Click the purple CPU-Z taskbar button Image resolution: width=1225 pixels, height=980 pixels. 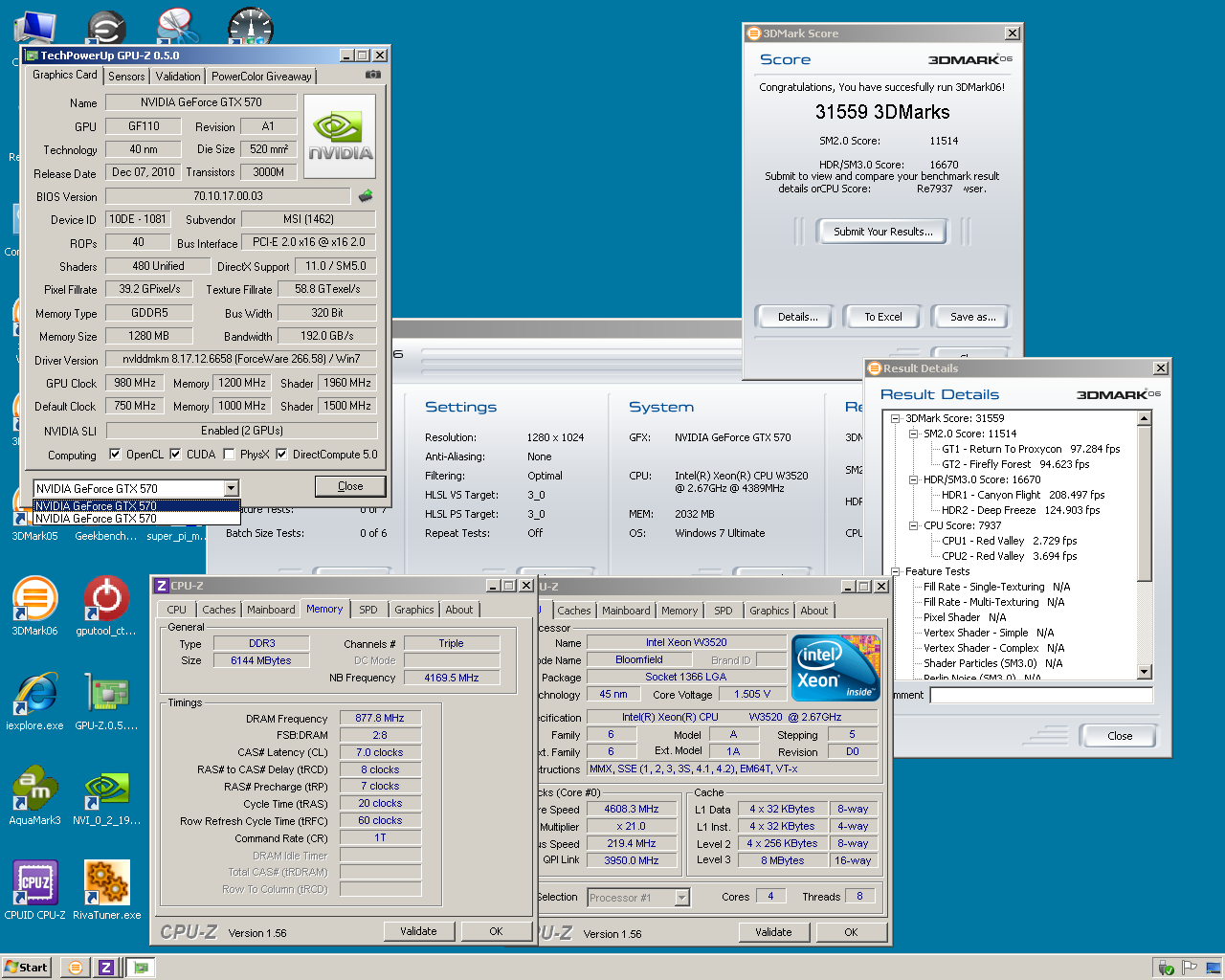(x=106, y=967)
